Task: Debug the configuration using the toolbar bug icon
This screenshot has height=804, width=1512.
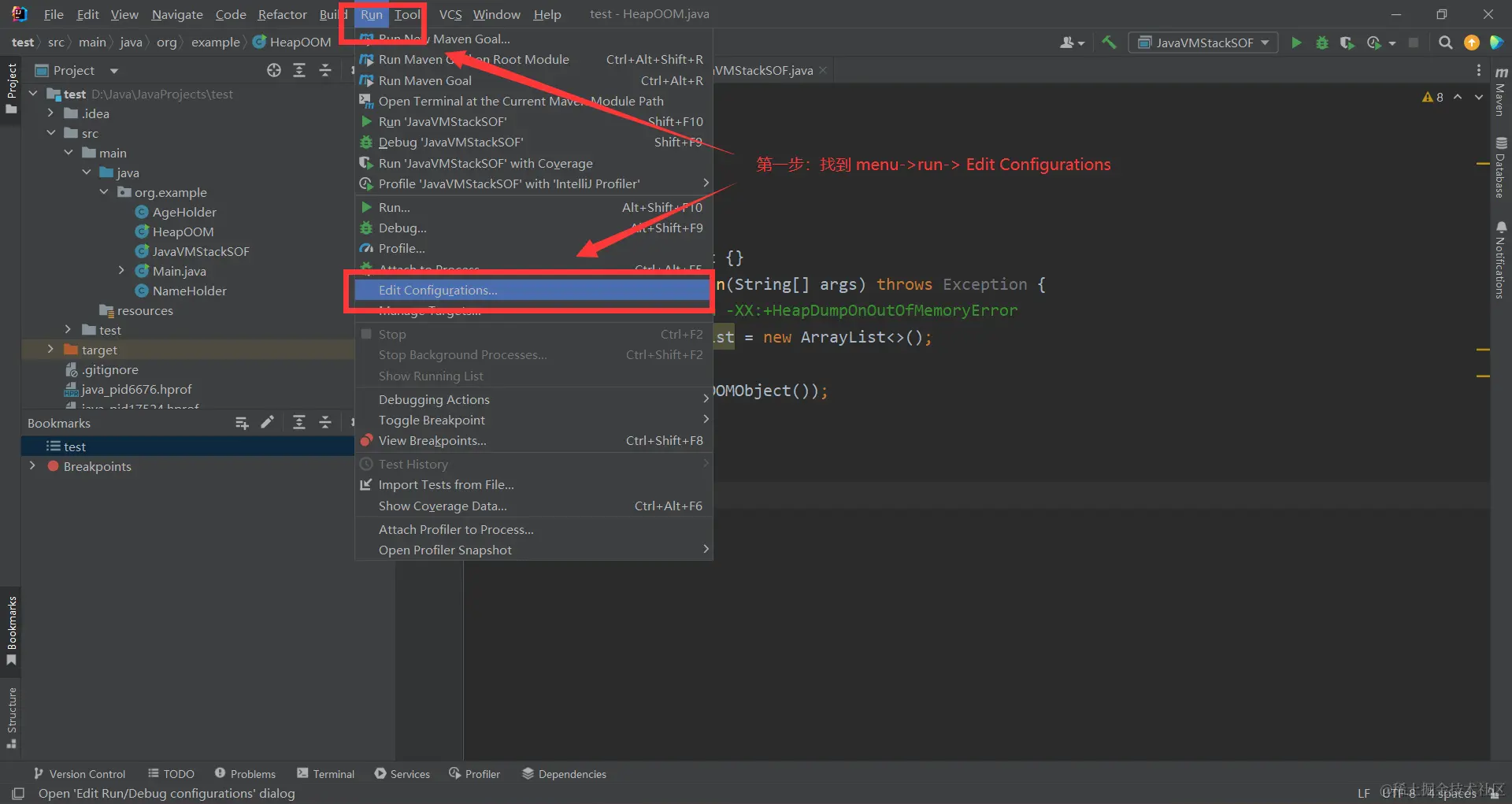Action: tap(1322, 43)
